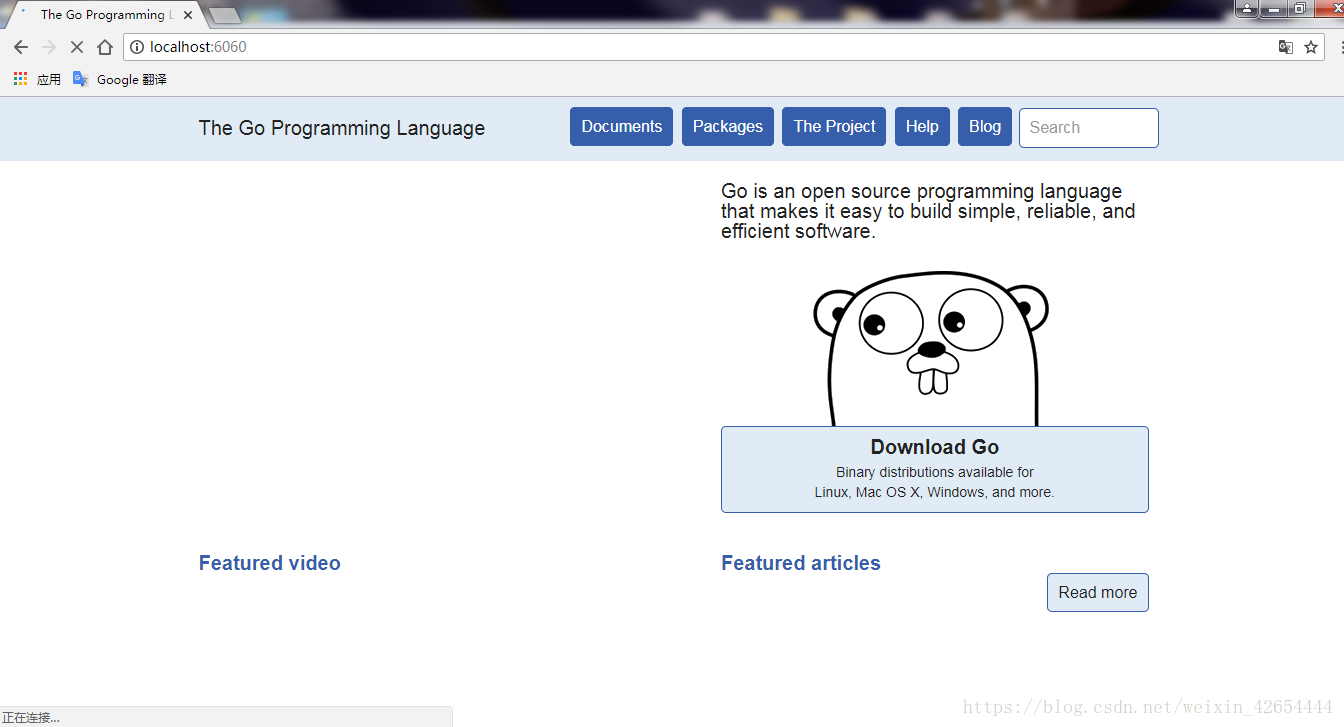This screenshot has height=727, width=1344.
Task: Click the forward navigation arrow
Action: [x=48, y=47]
